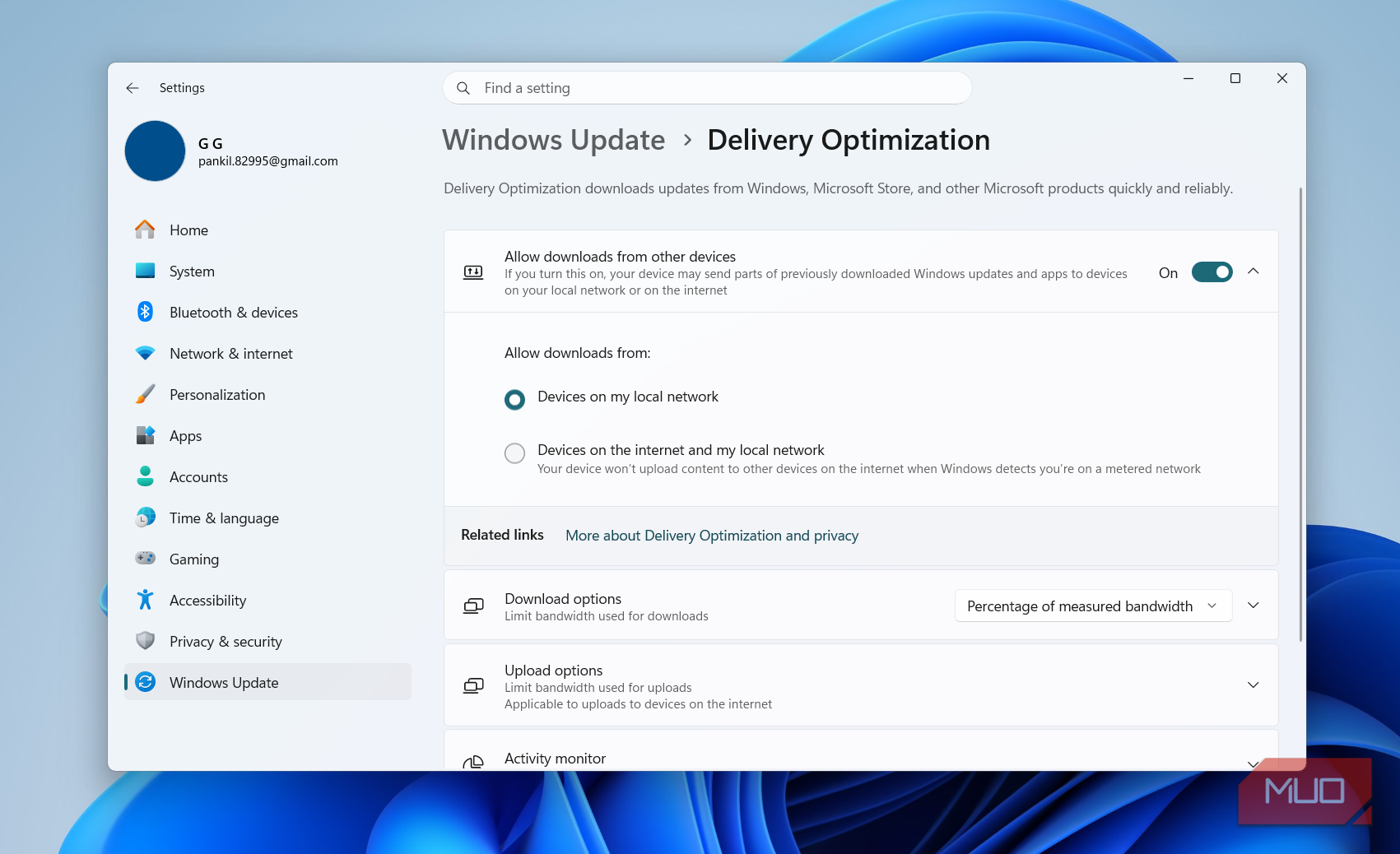Open the Gaming settings page

coord(267,559)
